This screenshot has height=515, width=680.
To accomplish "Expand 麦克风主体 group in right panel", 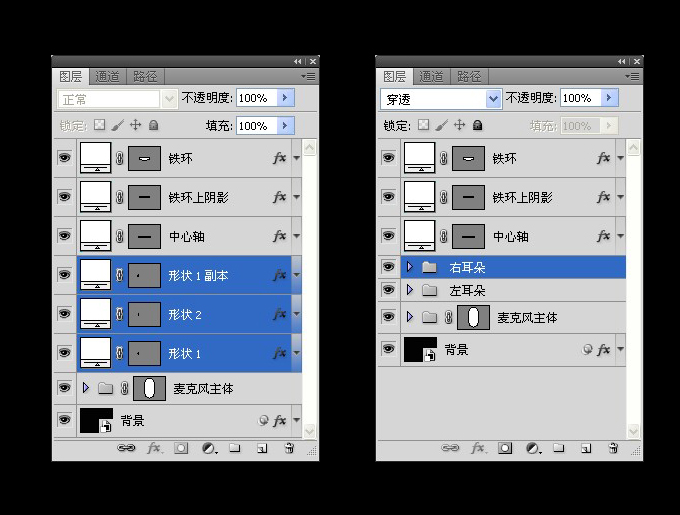I will pyautogui.click(x=410, y=317).
